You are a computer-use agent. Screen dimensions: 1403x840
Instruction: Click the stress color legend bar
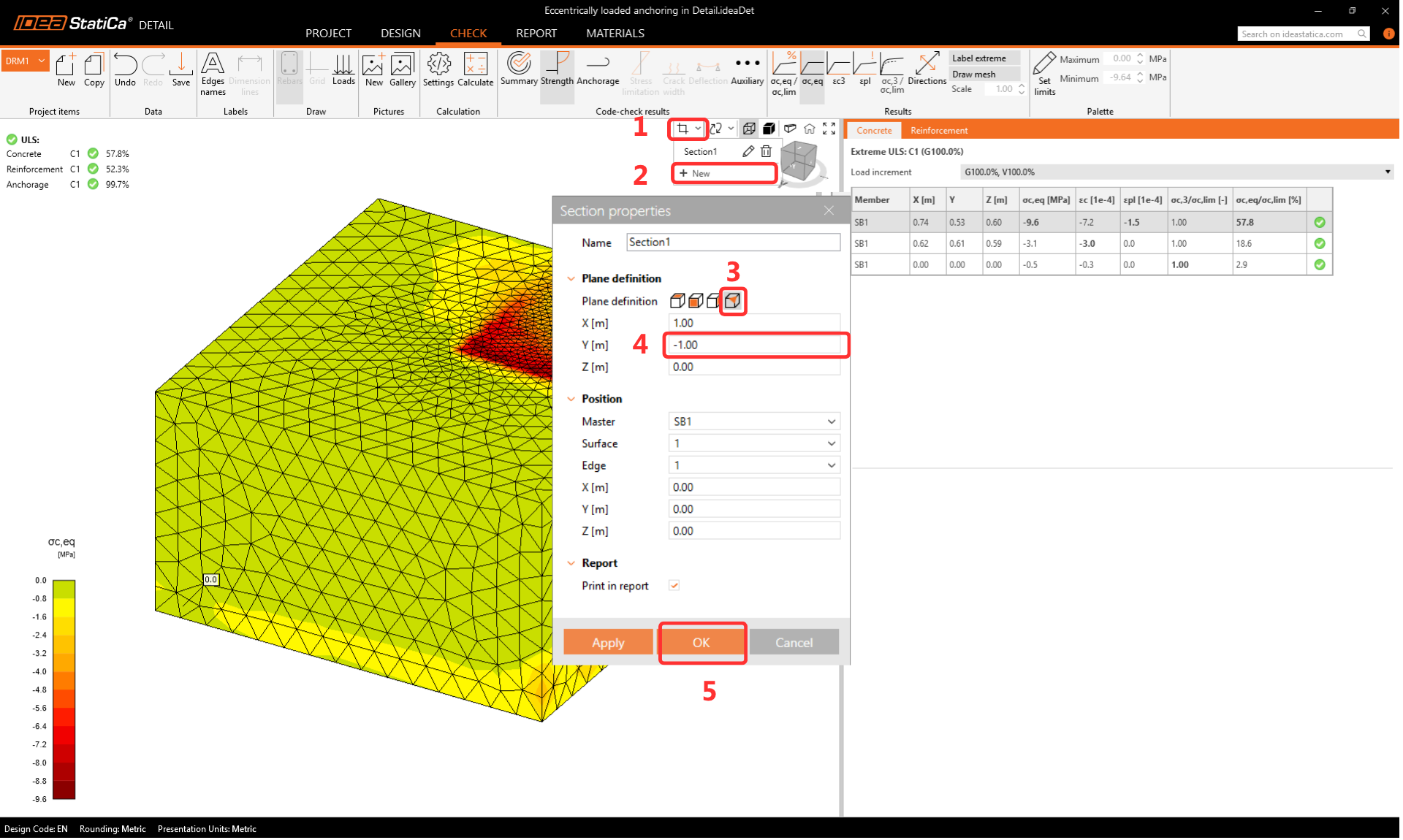point(64,689)
